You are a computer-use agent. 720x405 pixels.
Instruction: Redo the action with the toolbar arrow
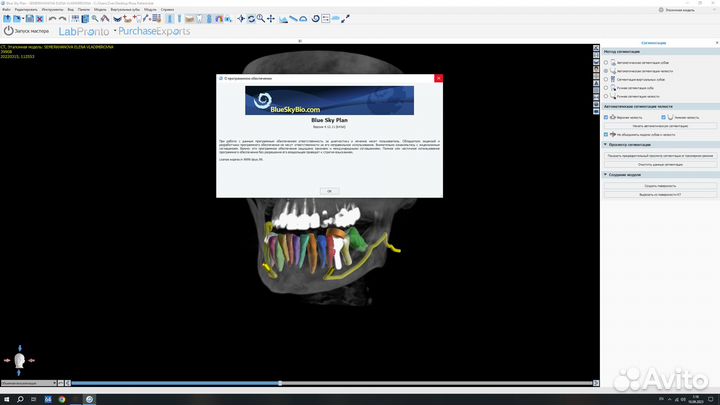click(x=62, y=19)
